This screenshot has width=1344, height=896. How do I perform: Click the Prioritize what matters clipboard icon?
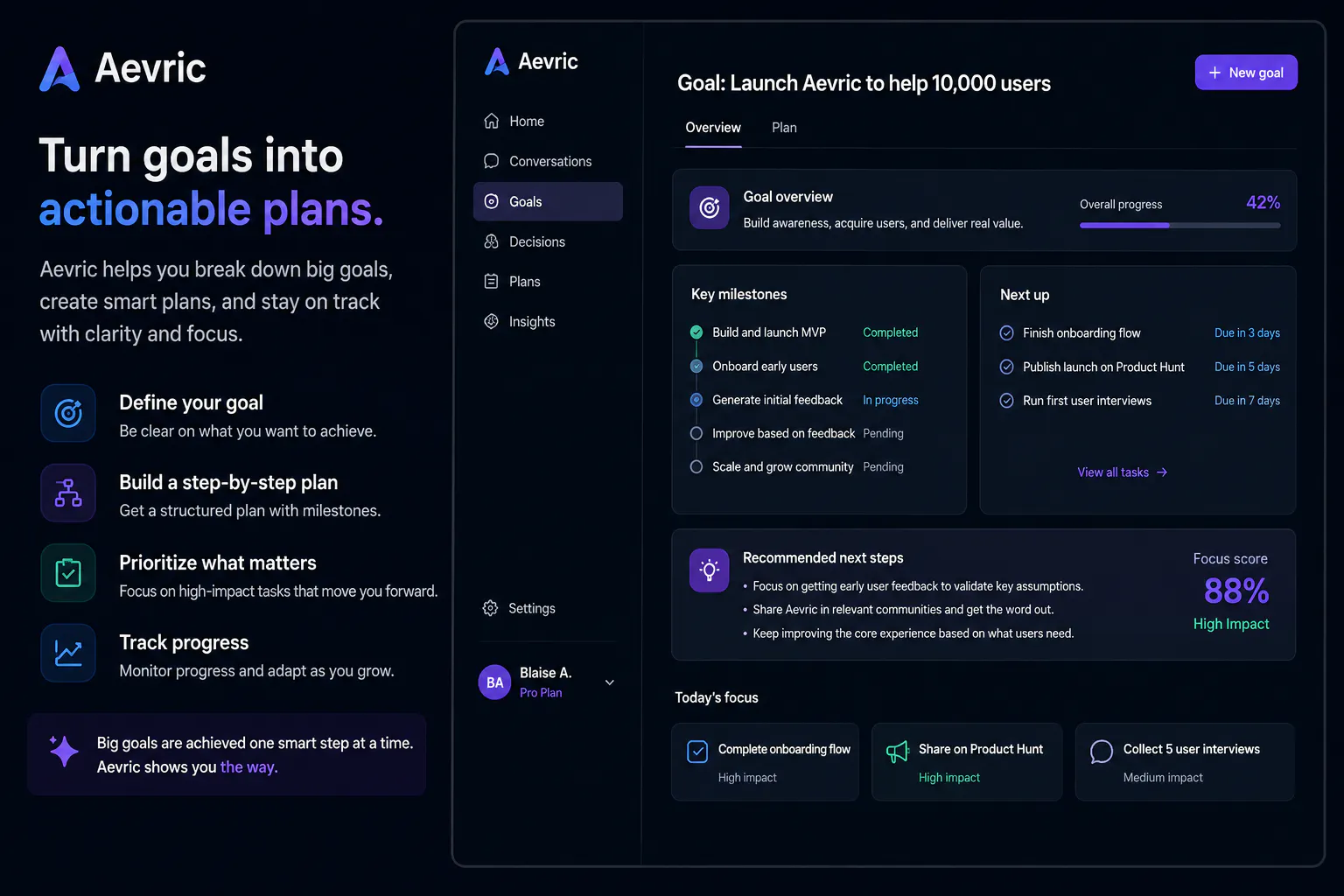pos(68,573)
